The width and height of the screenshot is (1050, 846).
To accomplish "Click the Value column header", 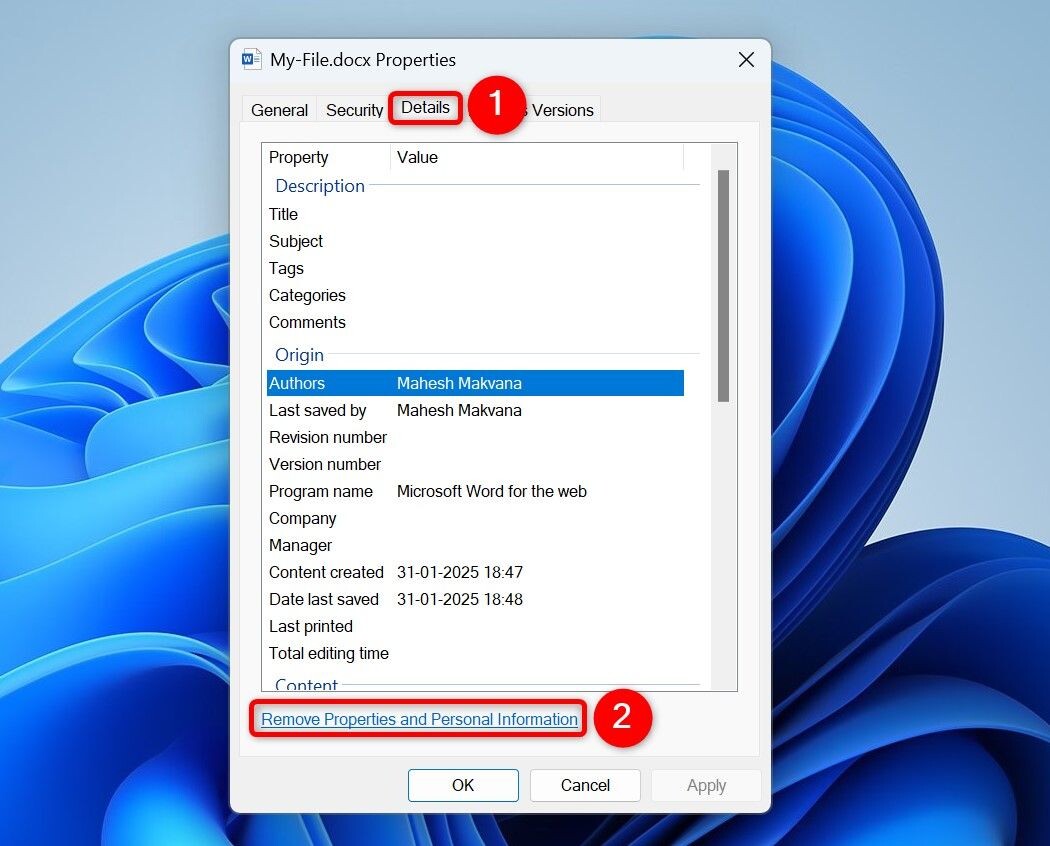I will tap(536, 157).
